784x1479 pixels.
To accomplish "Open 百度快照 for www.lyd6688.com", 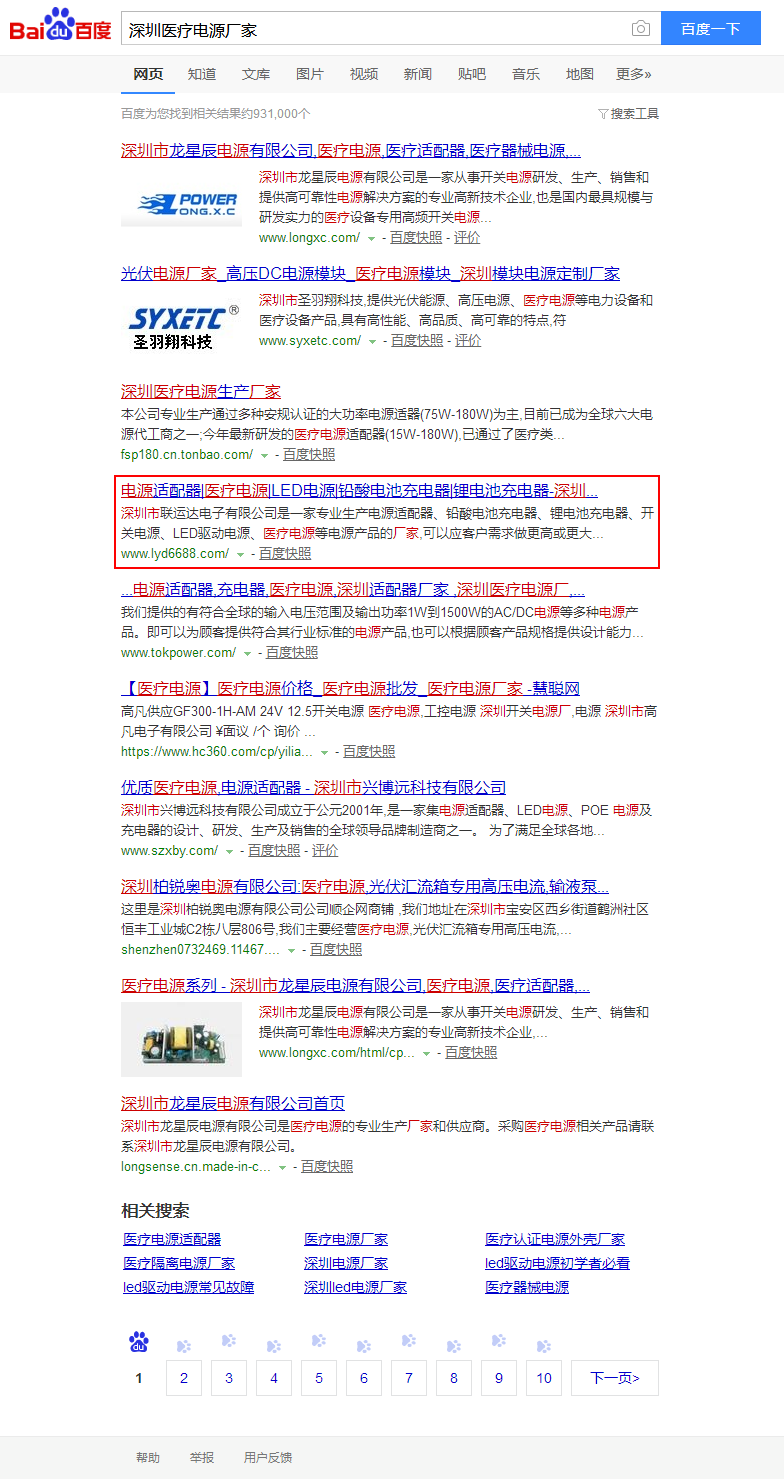I will tap(285, 554).
